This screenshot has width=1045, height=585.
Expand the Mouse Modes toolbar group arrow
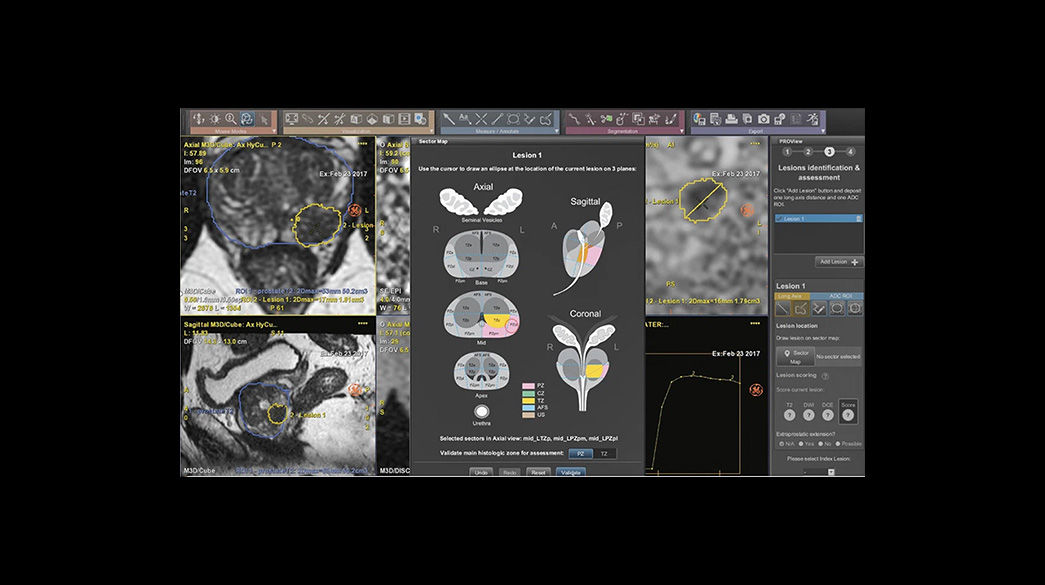click(x=274, y=130)
